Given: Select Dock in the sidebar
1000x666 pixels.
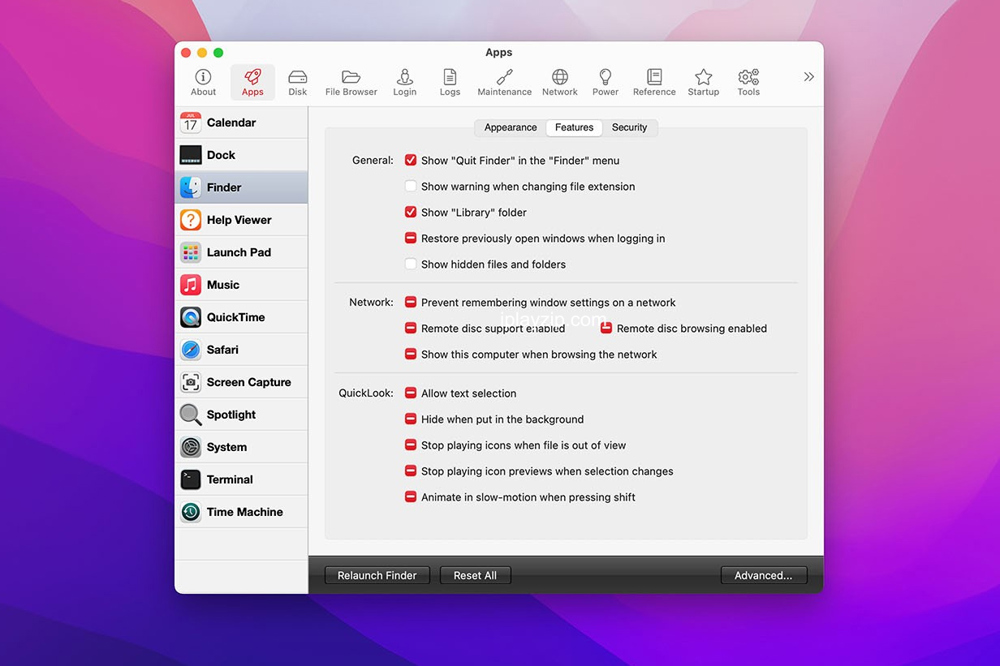Looking at the screenshot, I should tap(241, 155).
